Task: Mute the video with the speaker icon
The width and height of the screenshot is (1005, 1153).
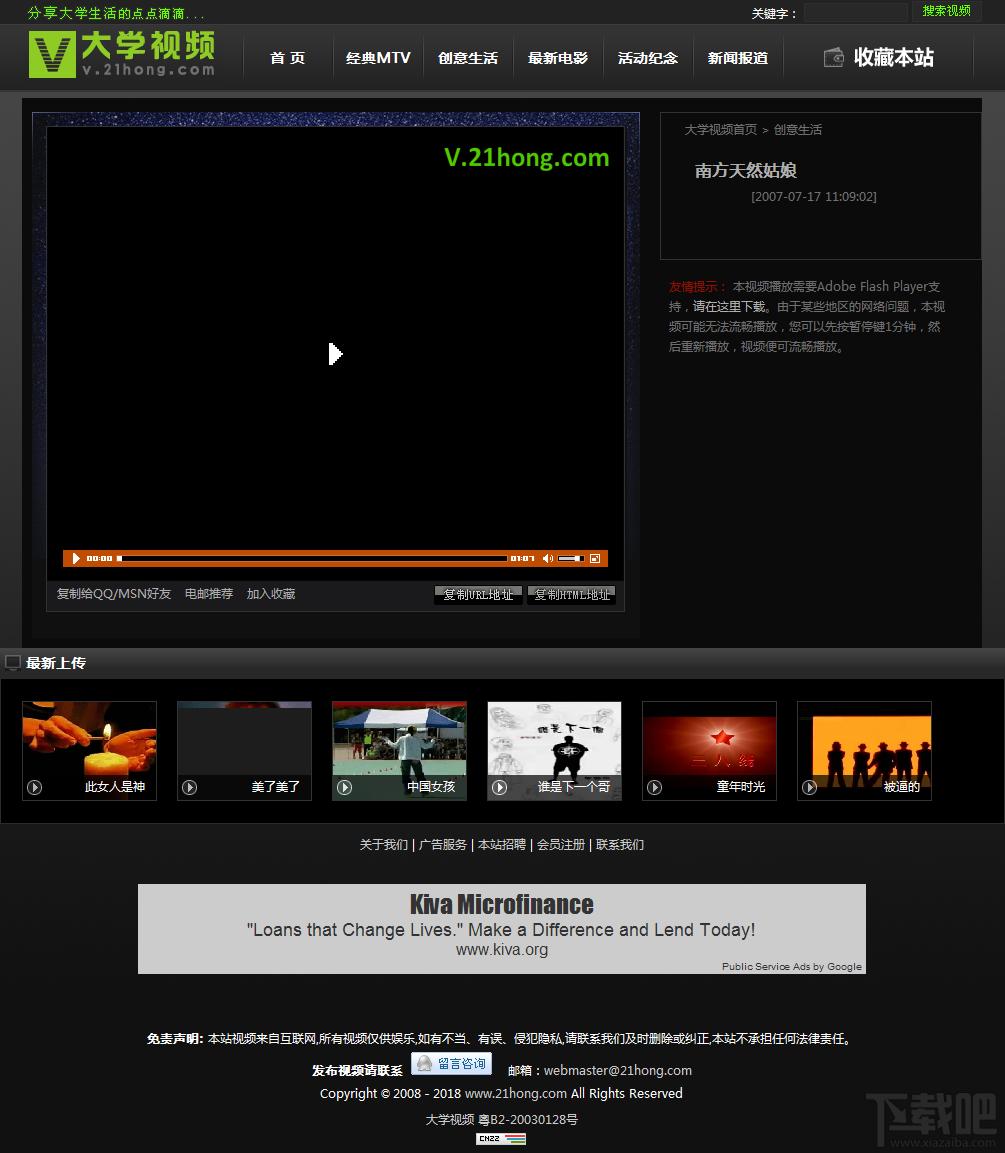Action: click(548, 558)
